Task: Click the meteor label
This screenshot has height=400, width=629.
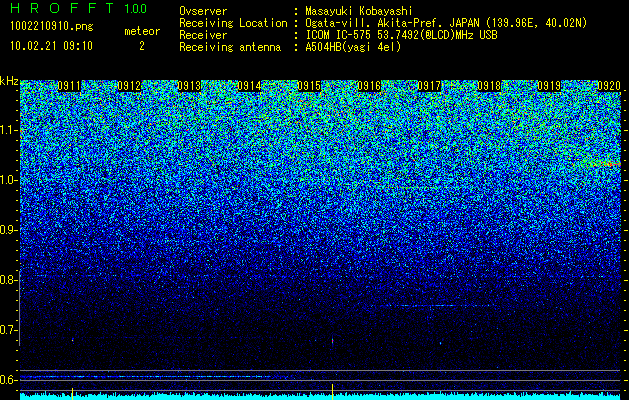Action: 142,31
